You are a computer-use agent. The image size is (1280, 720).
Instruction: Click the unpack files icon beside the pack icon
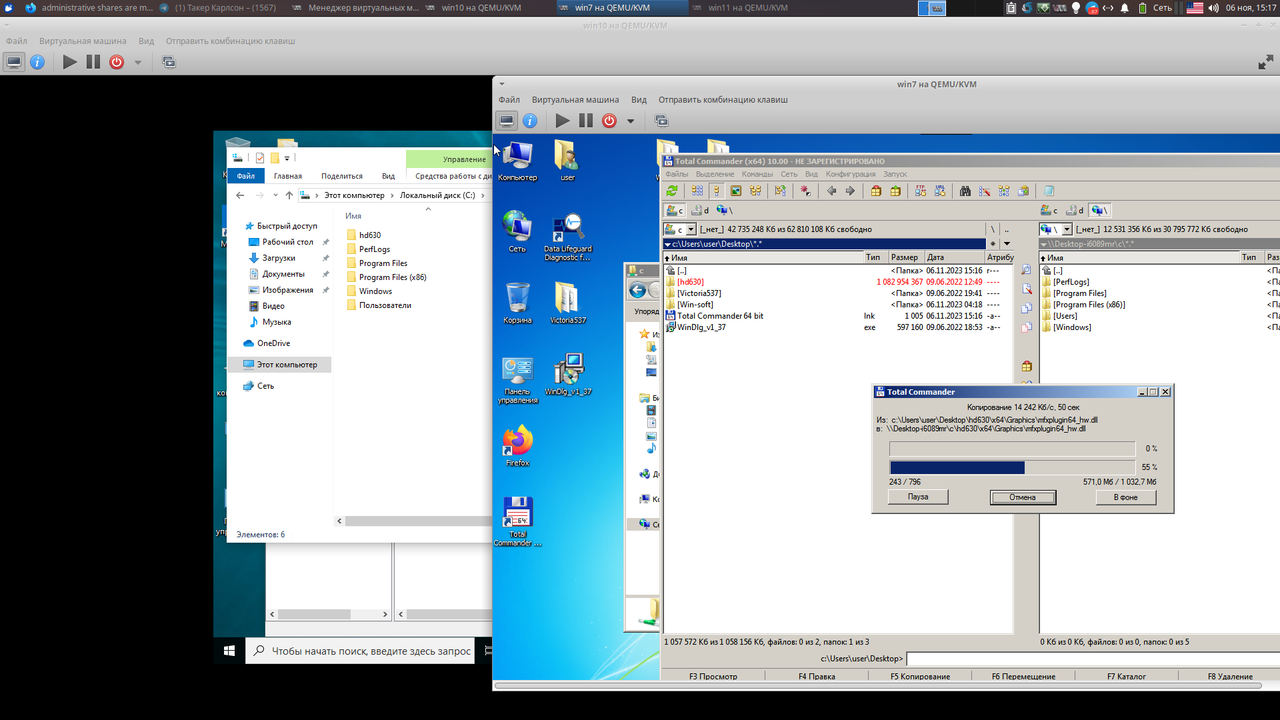(x=895, y=191)
